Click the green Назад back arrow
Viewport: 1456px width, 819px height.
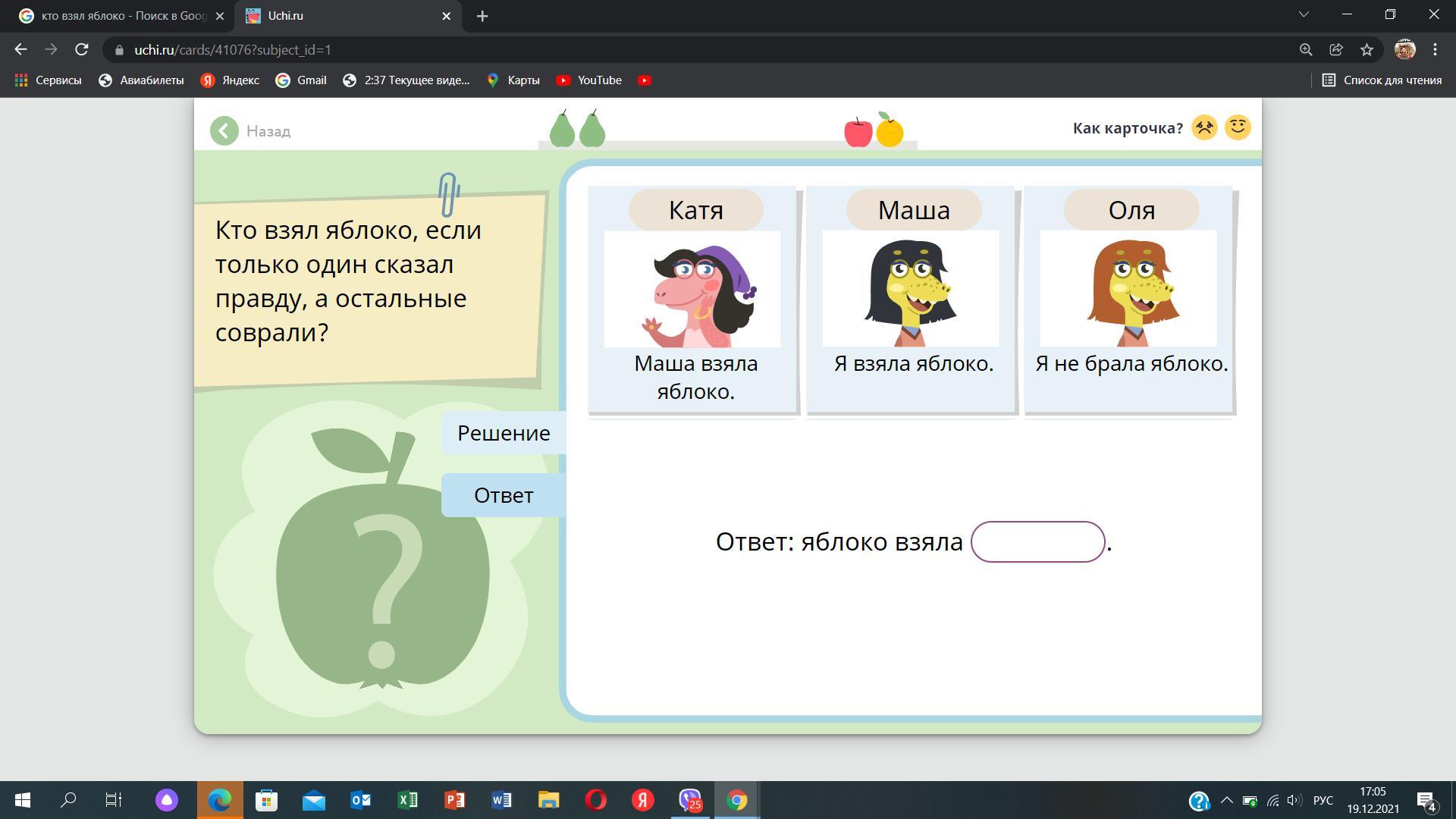pyautogui.click(x=224, y=131)
